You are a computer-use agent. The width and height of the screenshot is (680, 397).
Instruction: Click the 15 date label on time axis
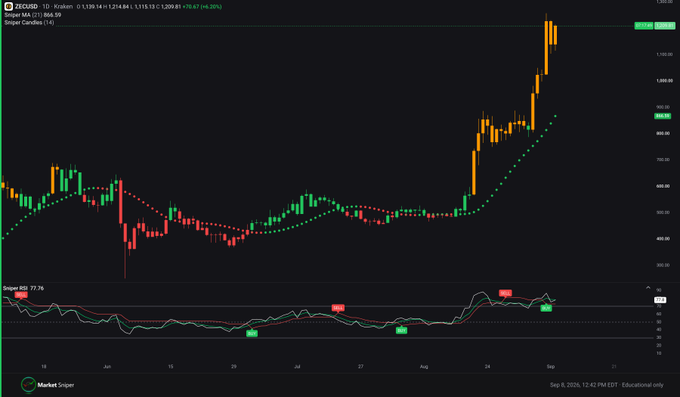(170, 367)
